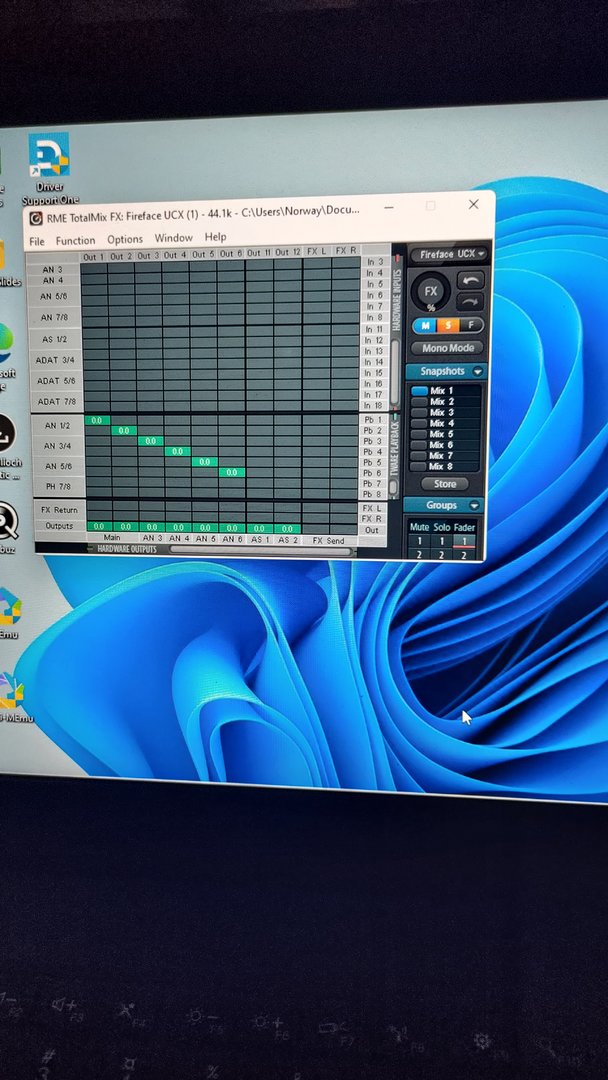Open the Options menu

125,239
